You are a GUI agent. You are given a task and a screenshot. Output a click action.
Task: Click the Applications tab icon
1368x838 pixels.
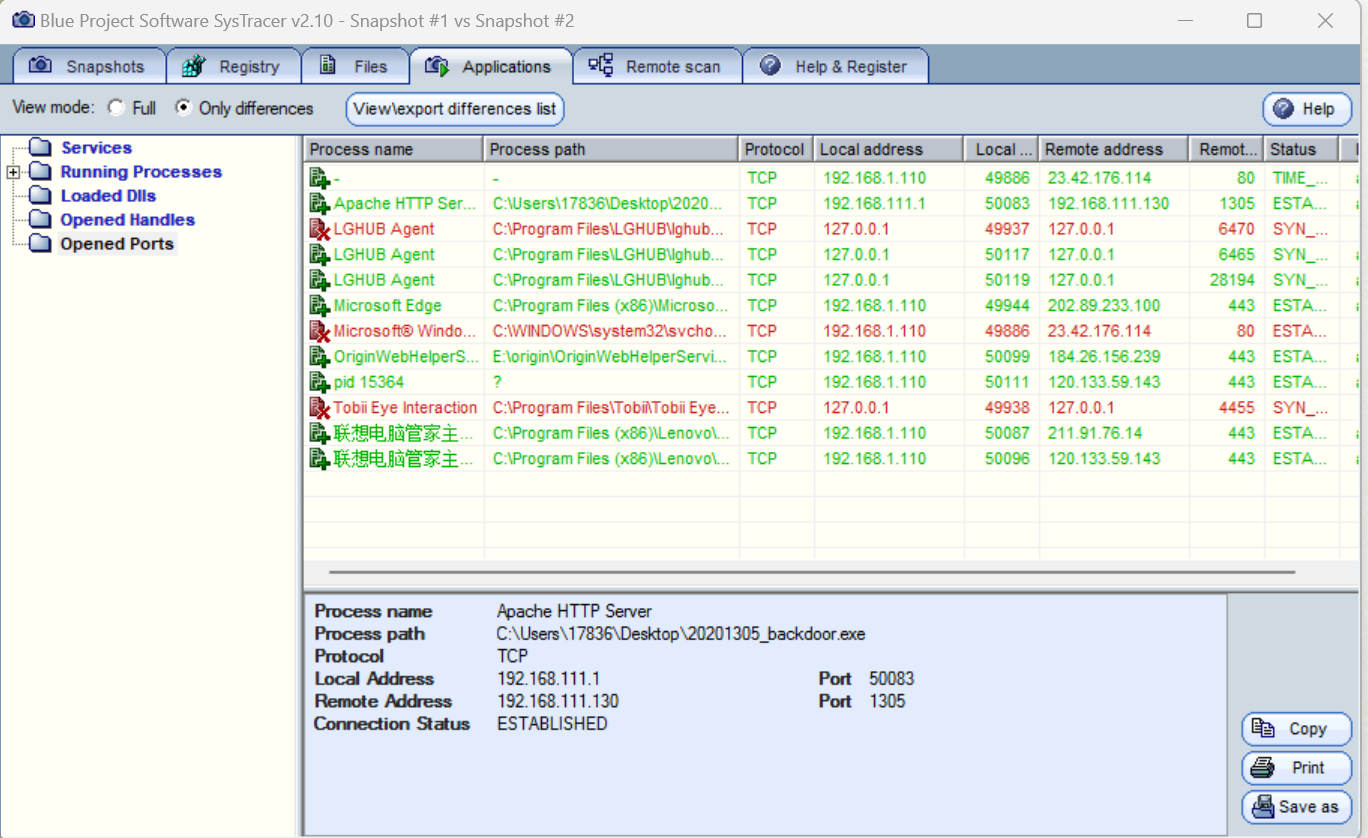(437, 66)
